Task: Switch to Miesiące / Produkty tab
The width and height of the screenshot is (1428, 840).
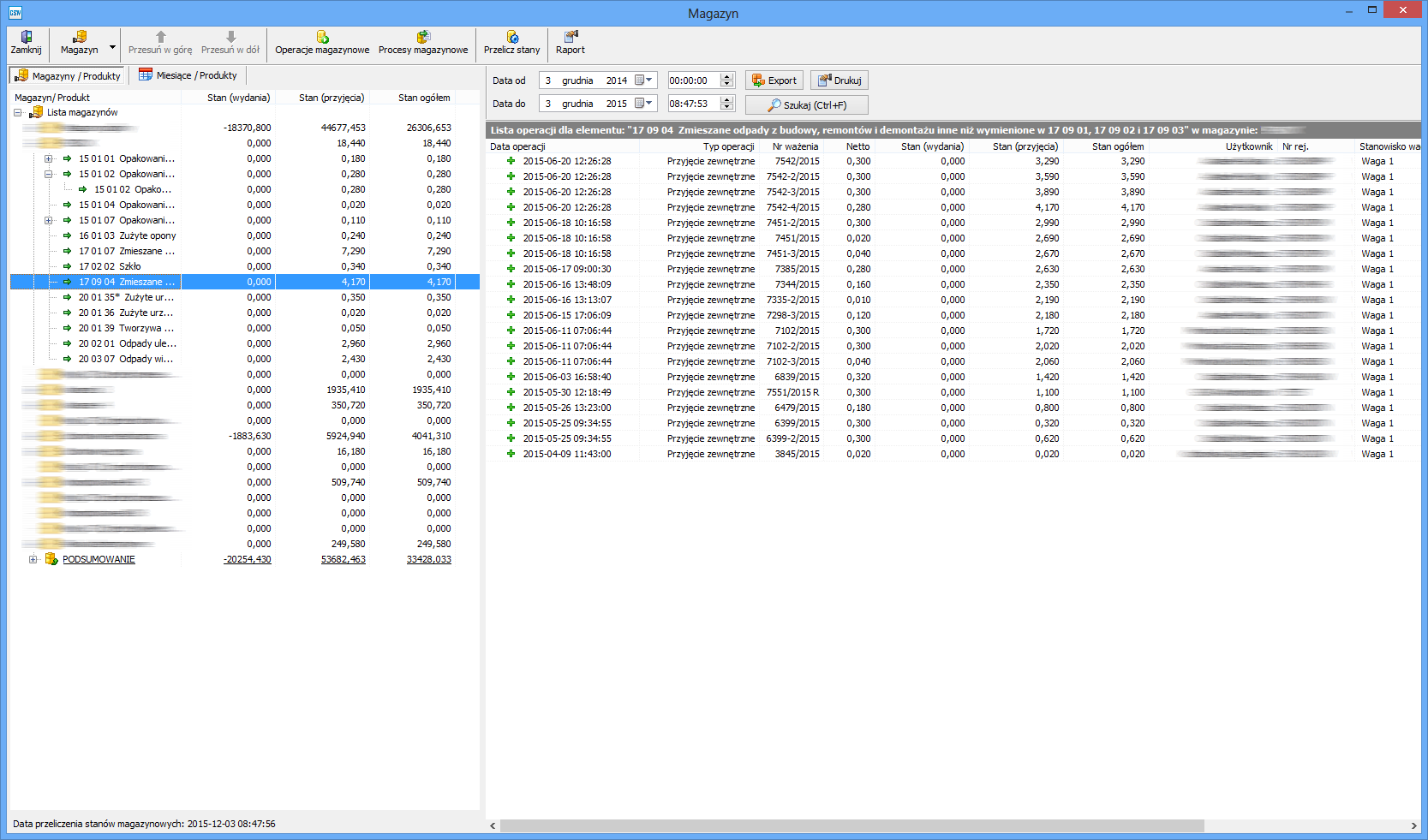Action: pyautogui.click(x=188, y=75)
